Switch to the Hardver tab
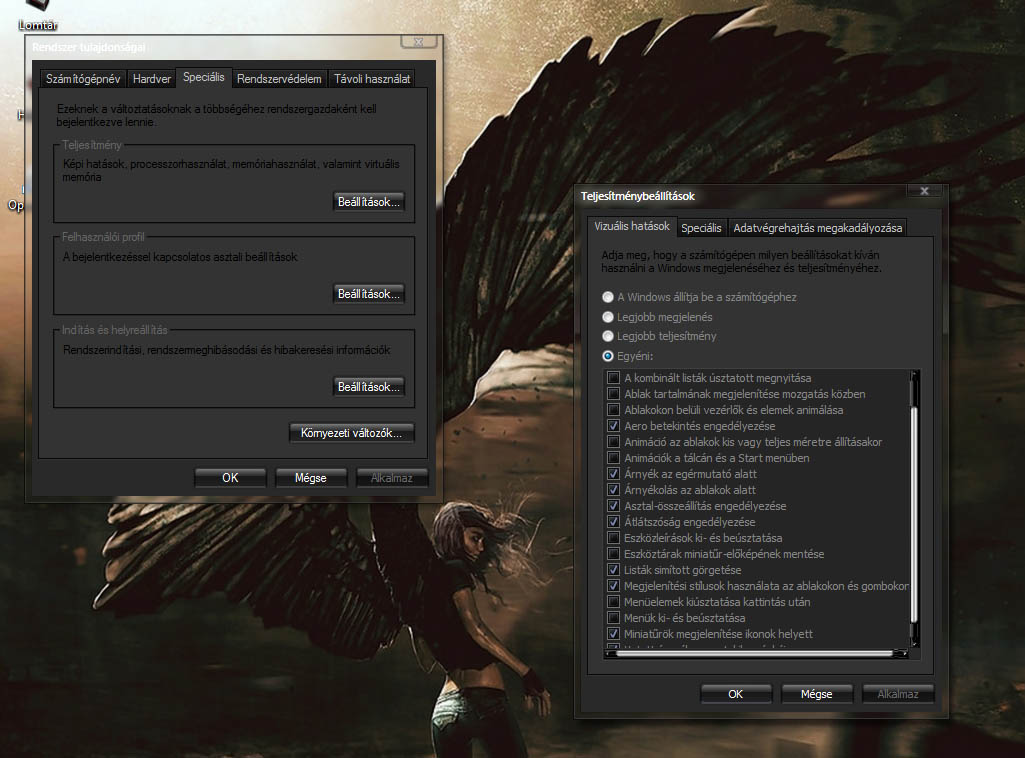The height and width of the screenshot is (758, 1025). pos(152,79)
